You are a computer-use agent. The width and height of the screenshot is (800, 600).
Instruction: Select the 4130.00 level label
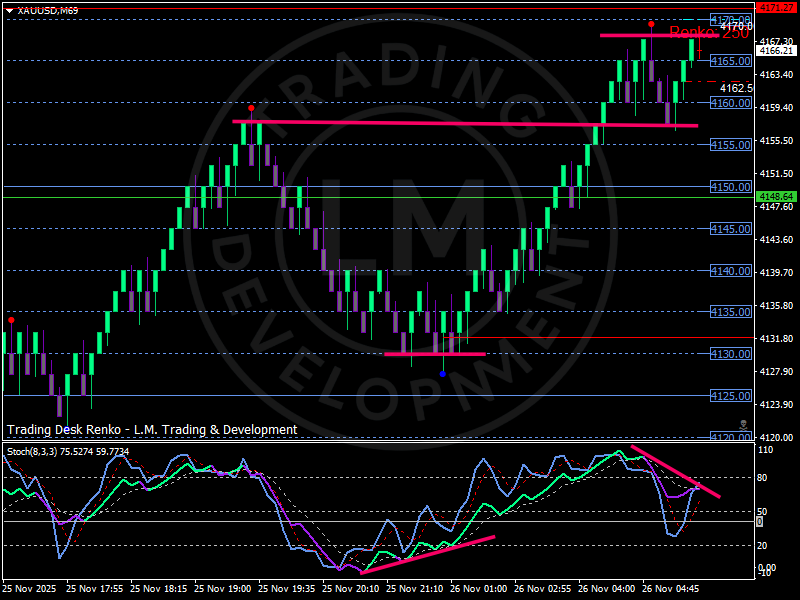(731, 354)
